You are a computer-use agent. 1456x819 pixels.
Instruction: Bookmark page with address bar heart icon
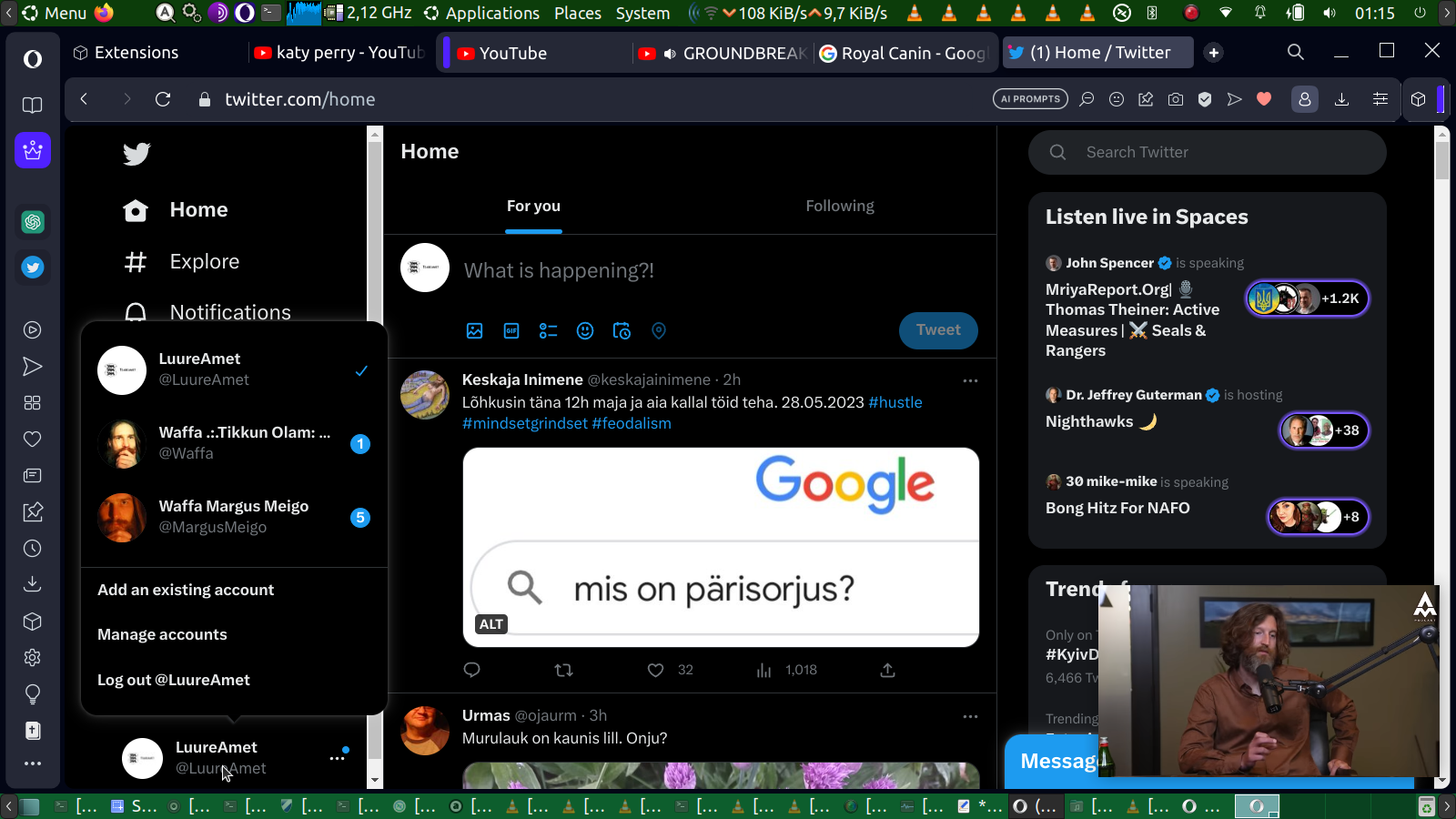point(1264,99)
